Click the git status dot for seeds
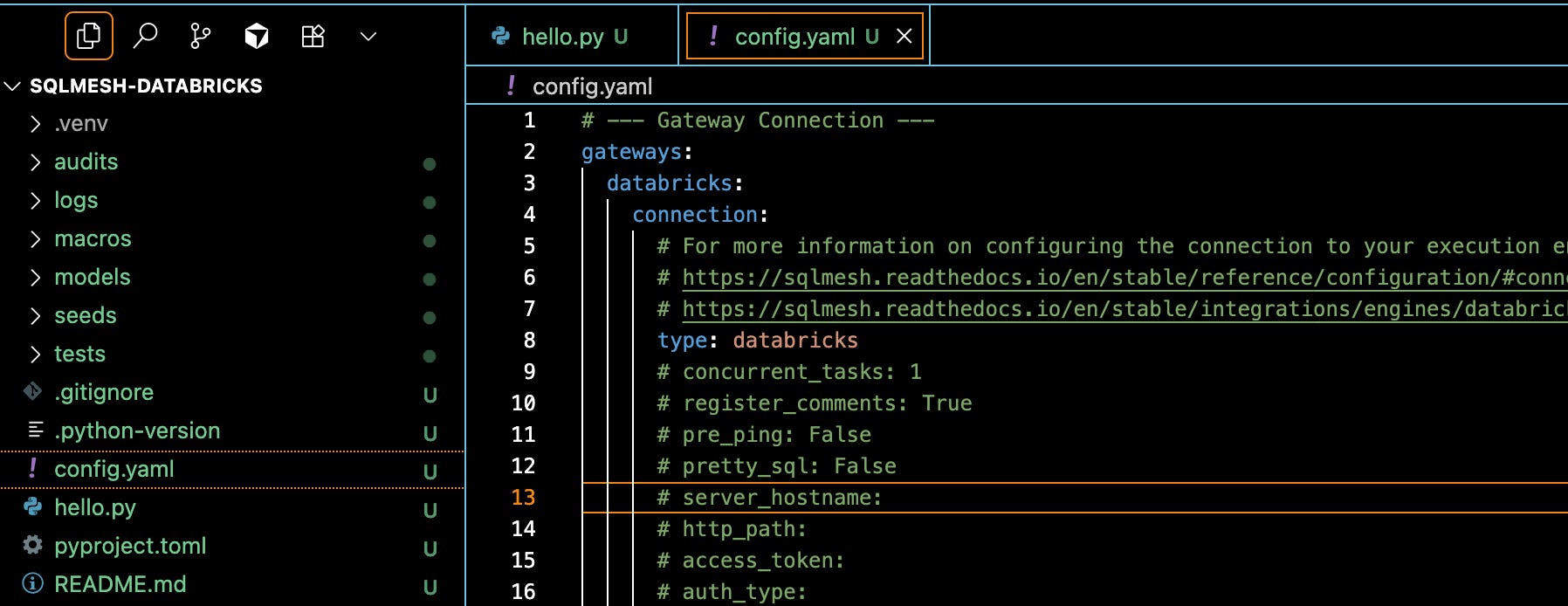Image resolution: width=1568 pixels, height=606 pixels. pyautogui.click(x=430, y=317)
